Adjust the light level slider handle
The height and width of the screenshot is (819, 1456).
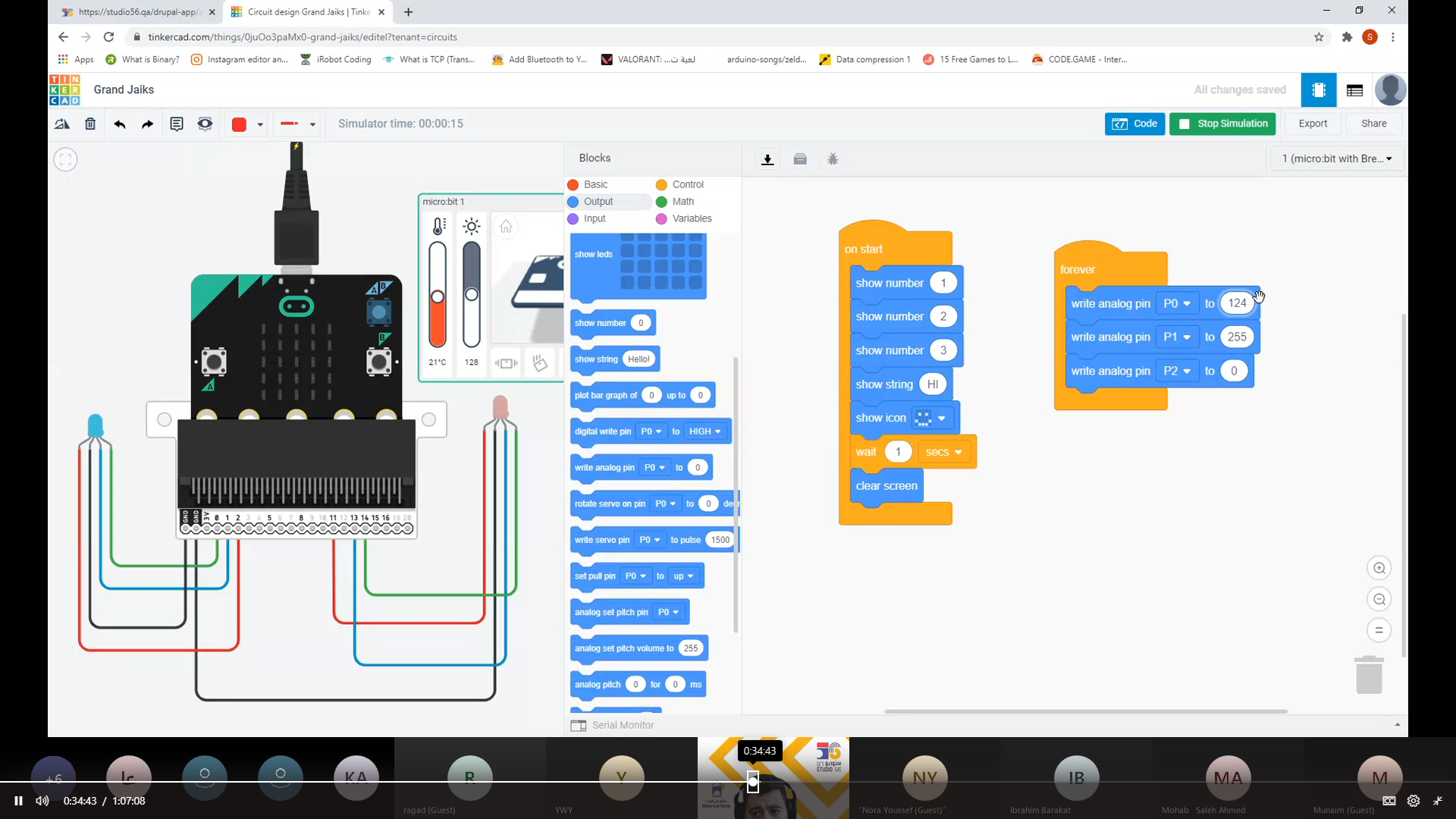[472, 294]
